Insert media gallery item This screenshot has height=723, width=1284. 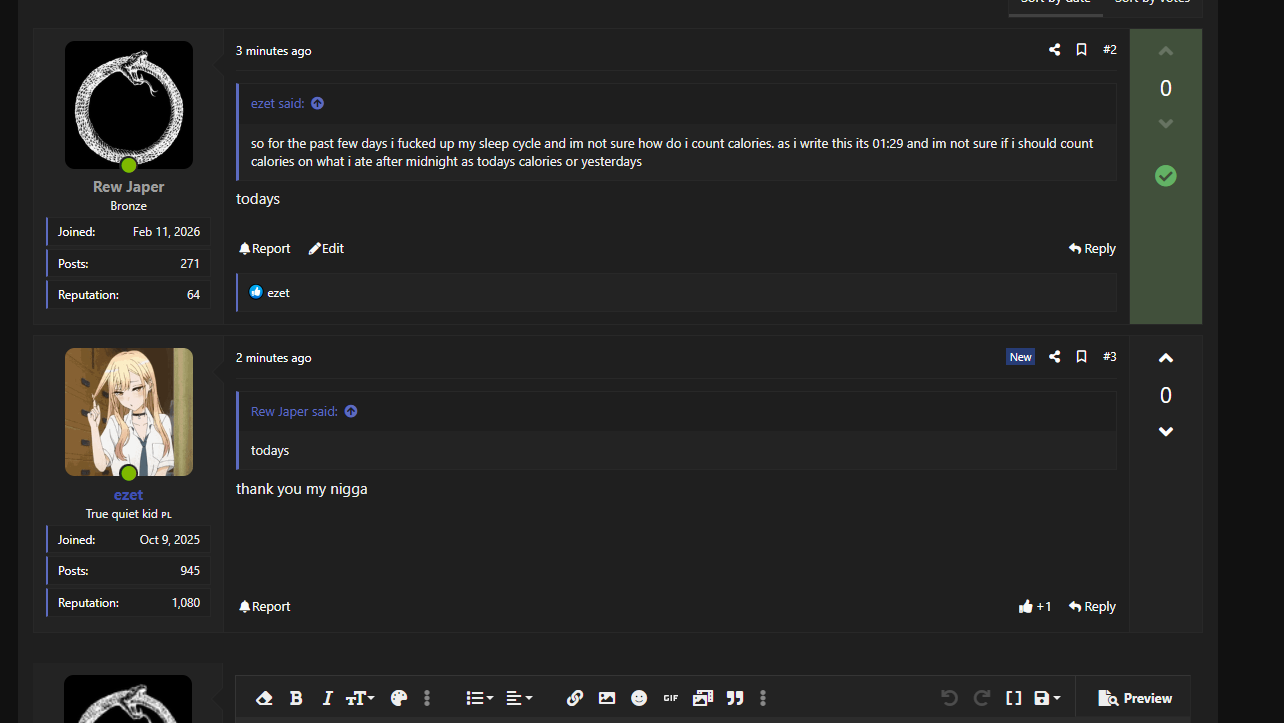[x=703, y=698]
